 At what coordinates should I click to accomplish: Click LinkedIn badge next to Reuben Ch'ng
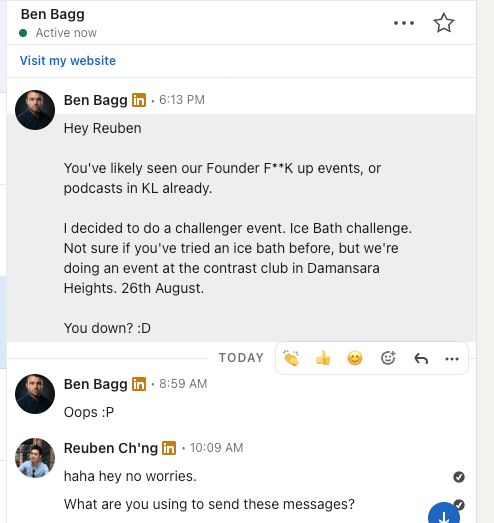click(x=169, y=448)
